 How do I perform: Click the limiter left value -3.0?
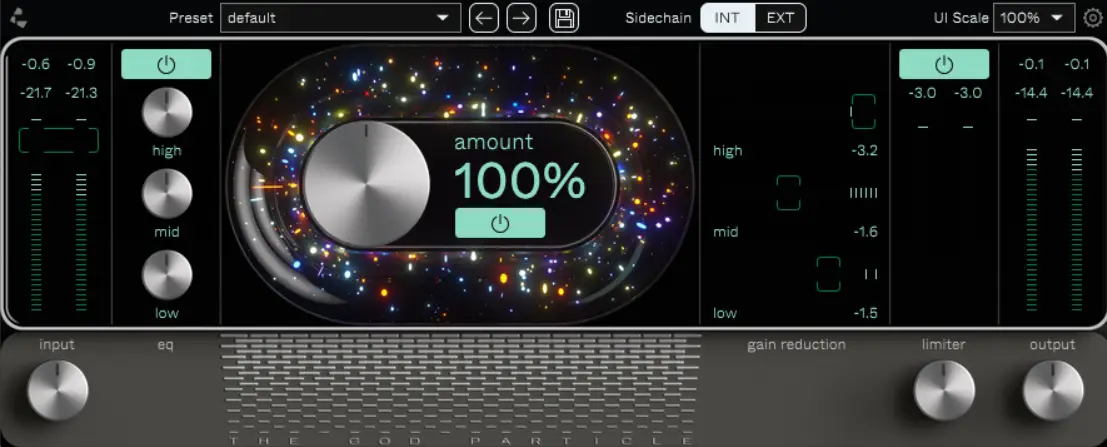tap(921, 93)
